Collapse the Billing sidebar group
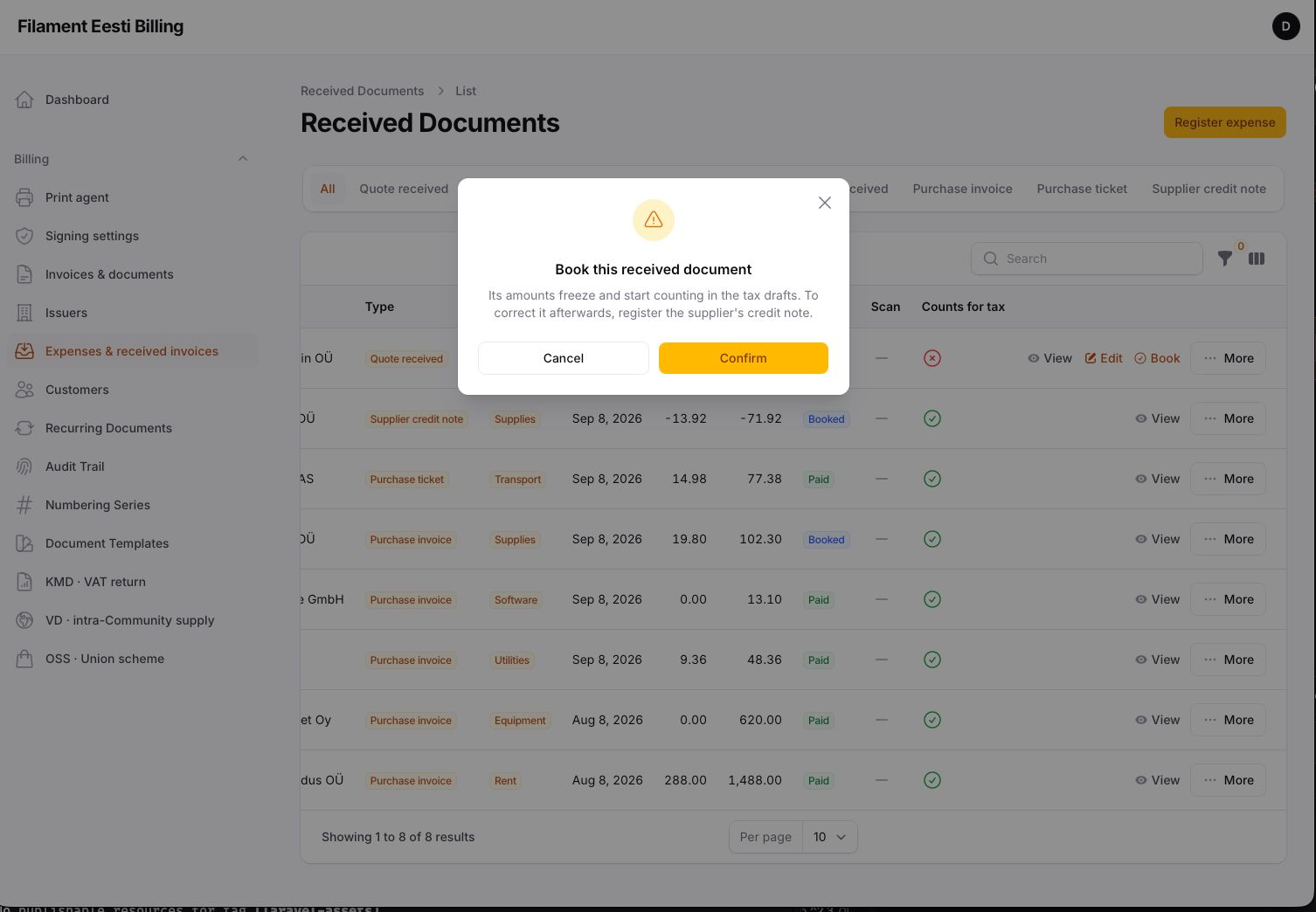1316x912 pixels. click(243, 159)
